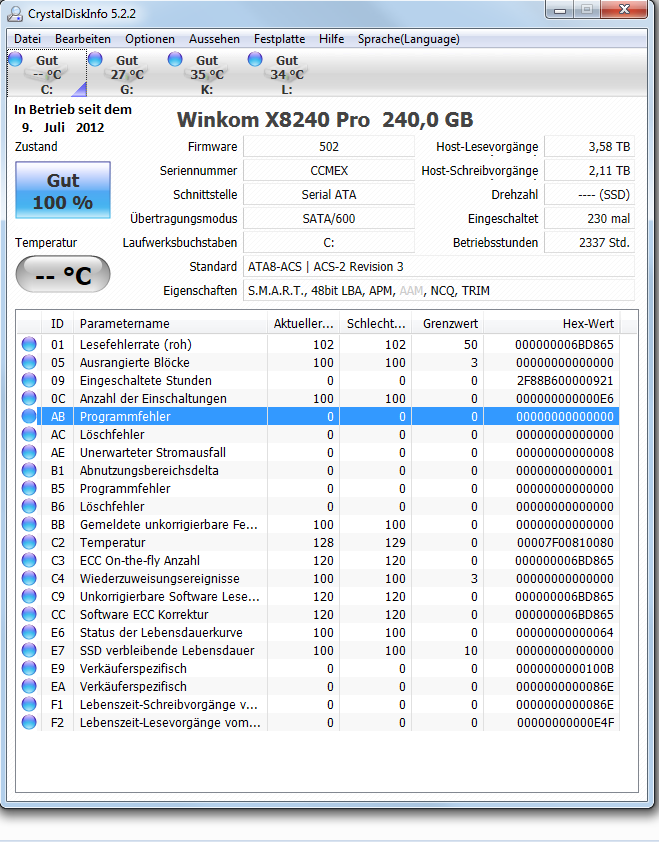This screenshot has height=842, width=660.
Task: Click status orb of Eingeschaltete Stunden row
Action: (29, 380)
